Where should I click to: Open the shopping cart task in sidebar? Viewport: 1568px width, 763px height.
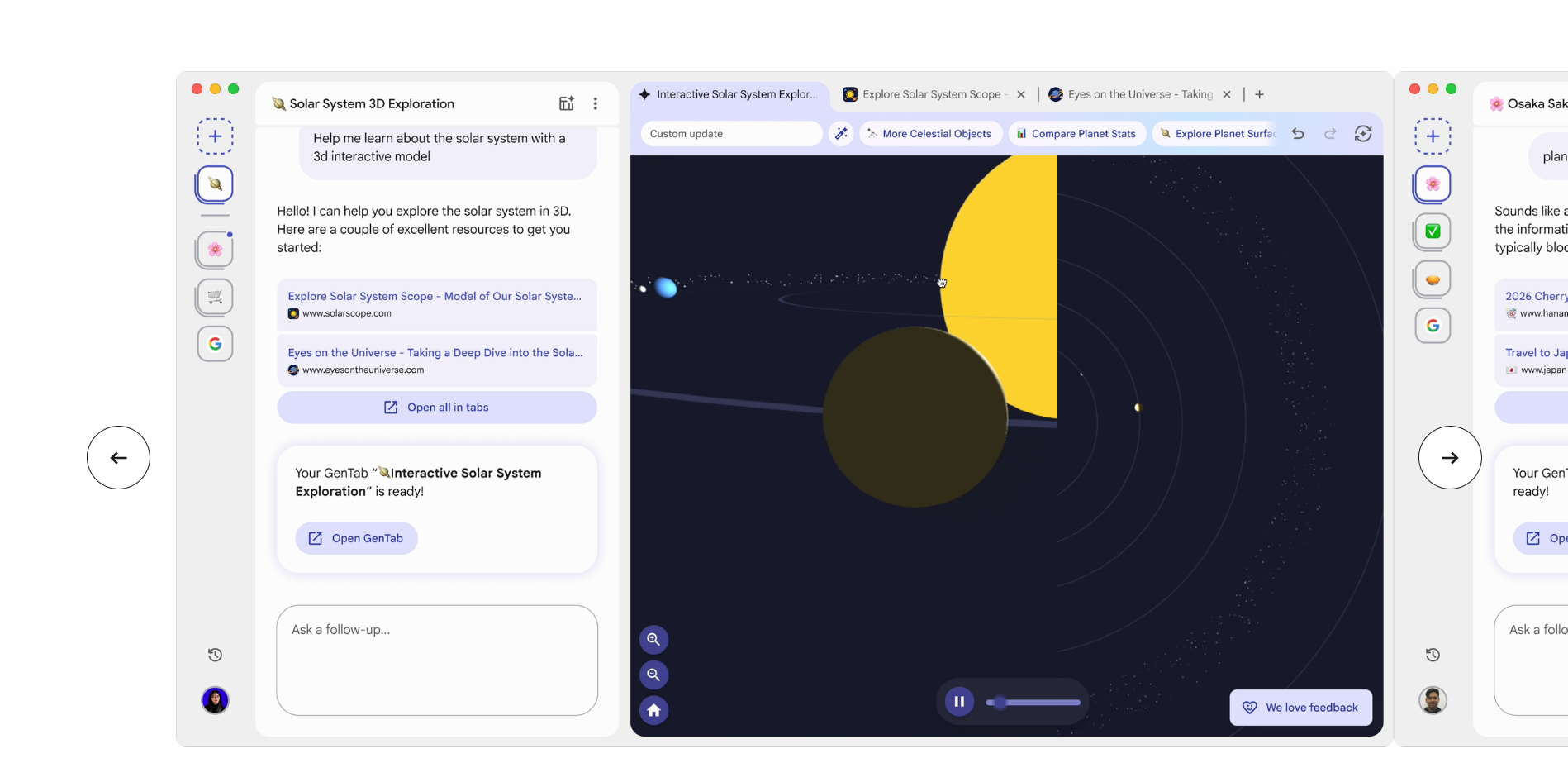[x=215, y=297]
